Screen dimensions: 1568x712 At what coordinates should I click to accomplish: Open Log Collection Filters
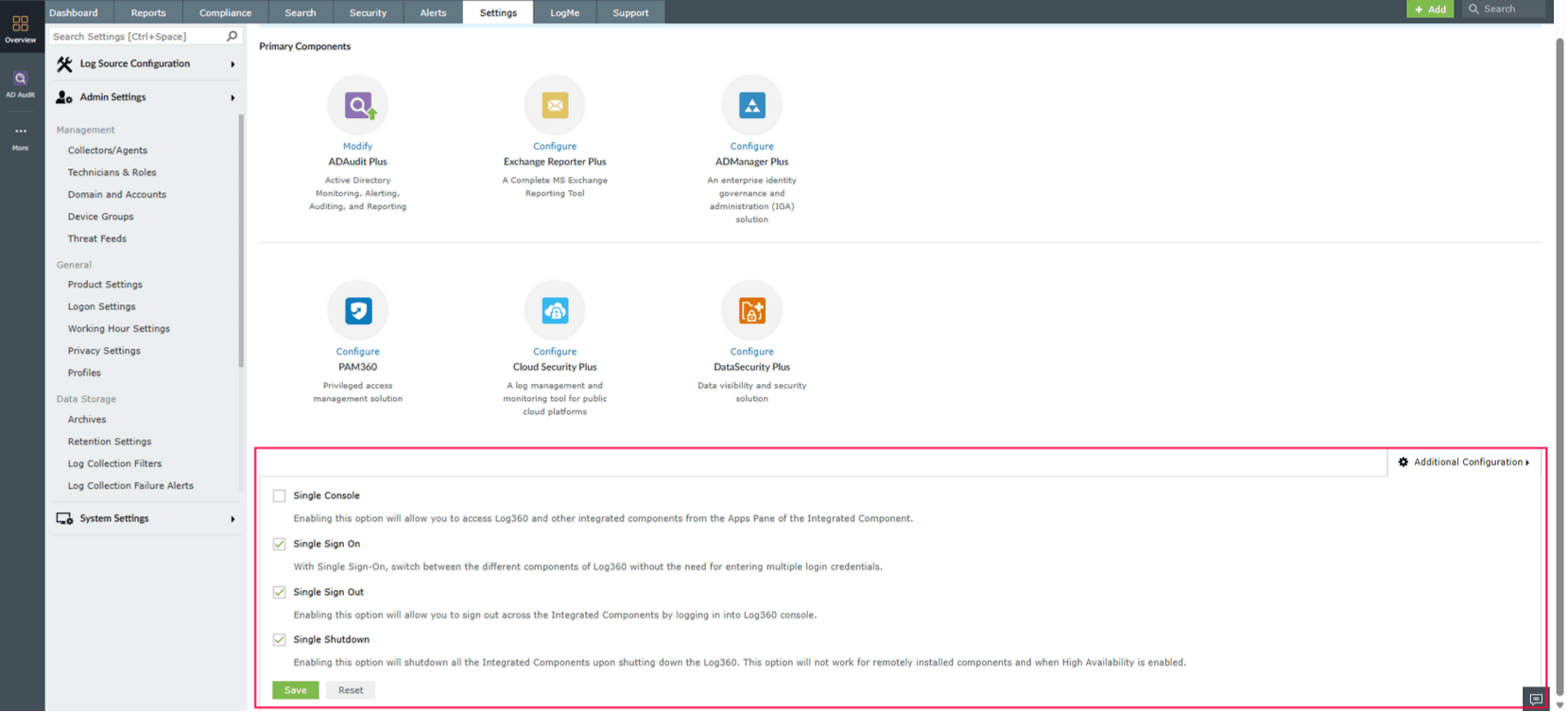pyautogui.click(x=115, y=464)
